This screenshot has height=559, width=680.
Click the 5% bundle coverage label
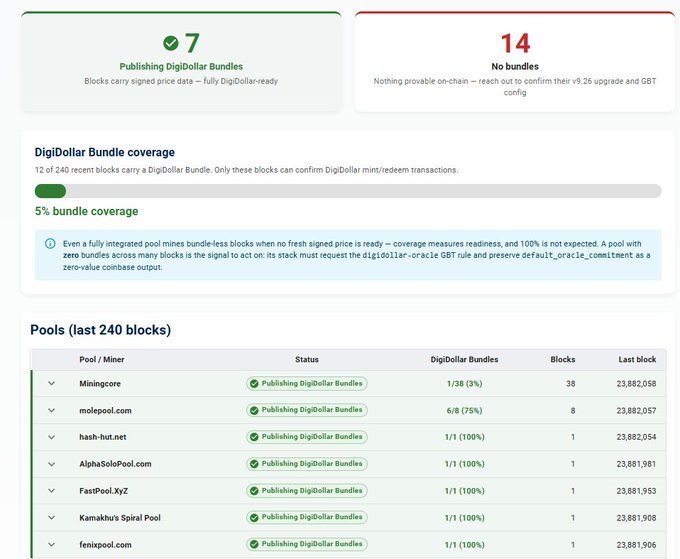pos(86,211)
